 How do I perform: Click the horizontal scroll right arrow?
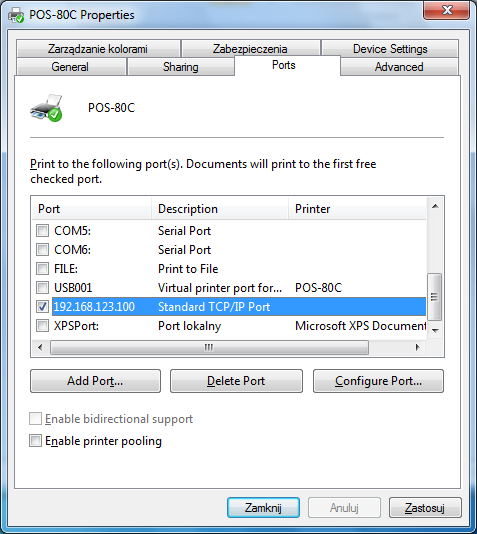click(418, 347)
